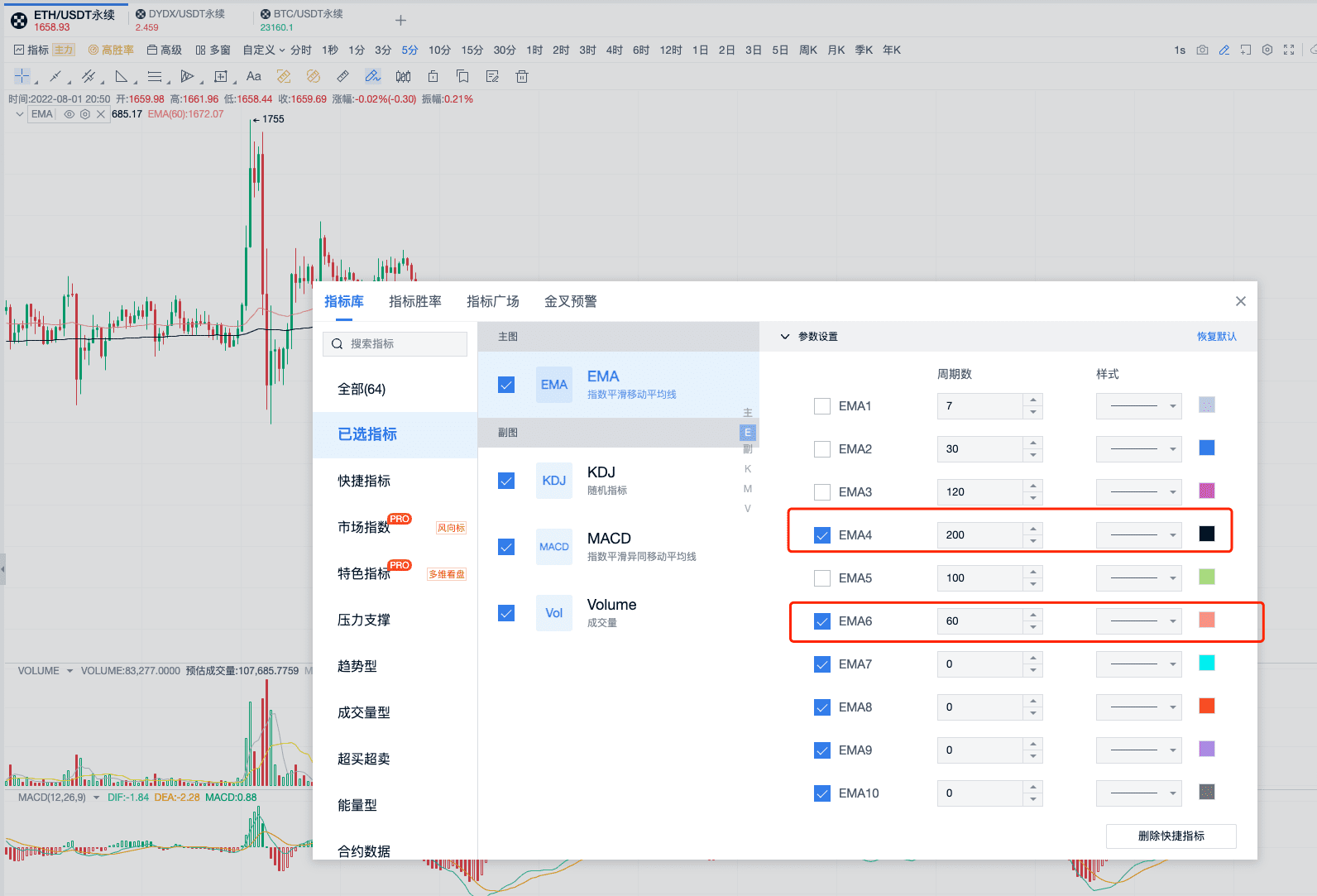Click the MACD indicator icon
Image resolution: width=1317 pixels, height=896 pixels.
(554, 547)
